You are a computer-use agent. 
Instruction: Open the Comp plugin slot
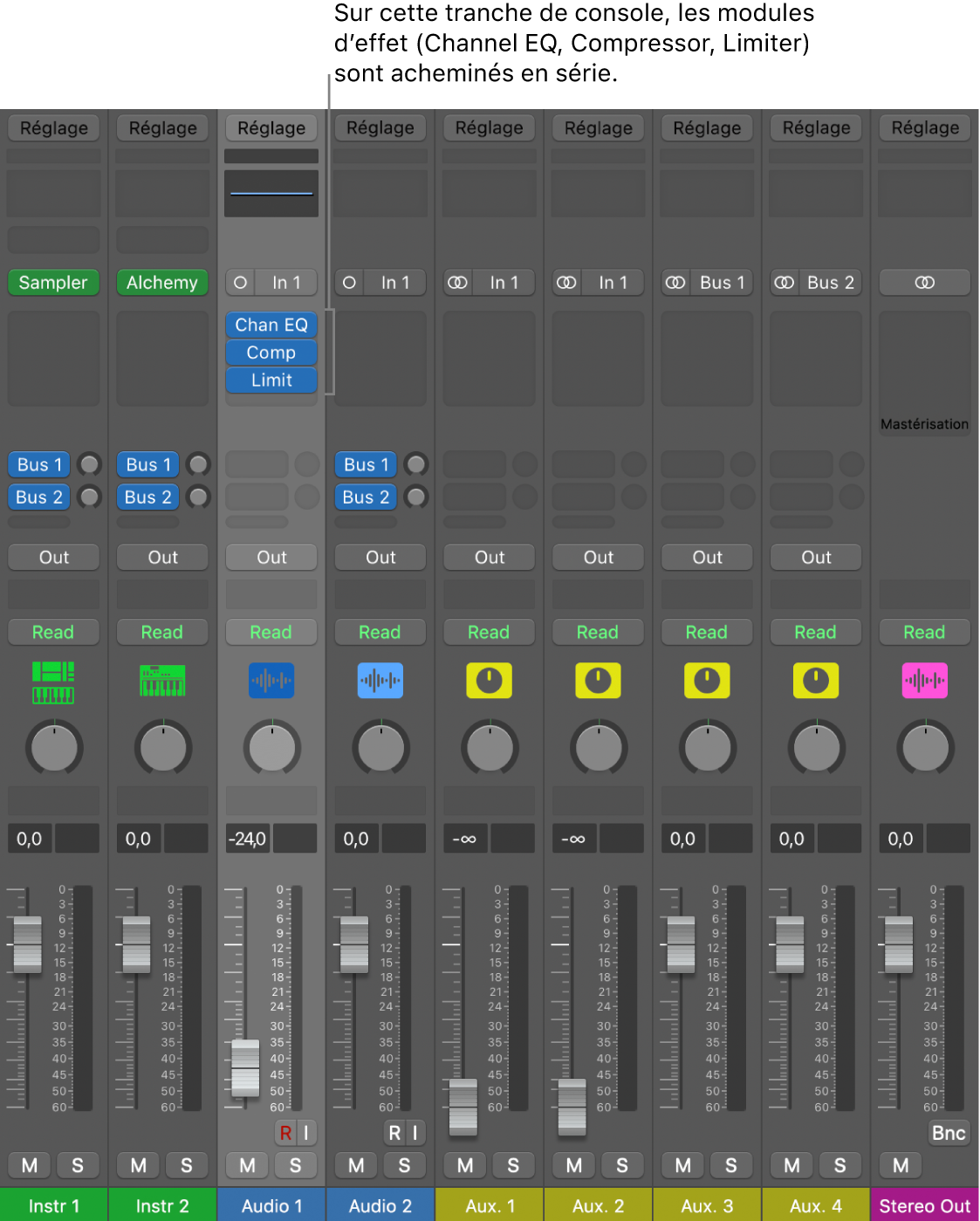tap(271, 352)
